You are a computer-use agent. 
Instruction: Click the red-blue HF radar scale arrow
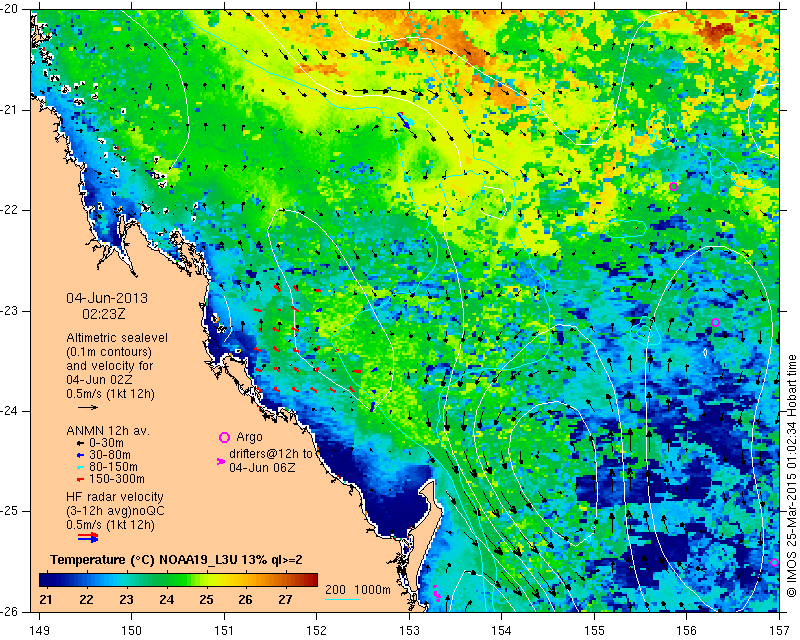88,537
